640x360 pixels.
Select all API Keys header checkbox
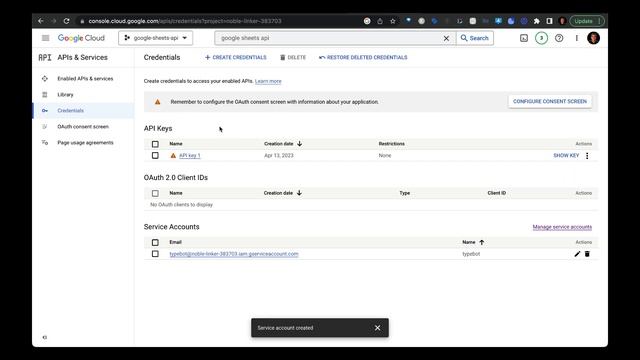[x=155, y=144]
